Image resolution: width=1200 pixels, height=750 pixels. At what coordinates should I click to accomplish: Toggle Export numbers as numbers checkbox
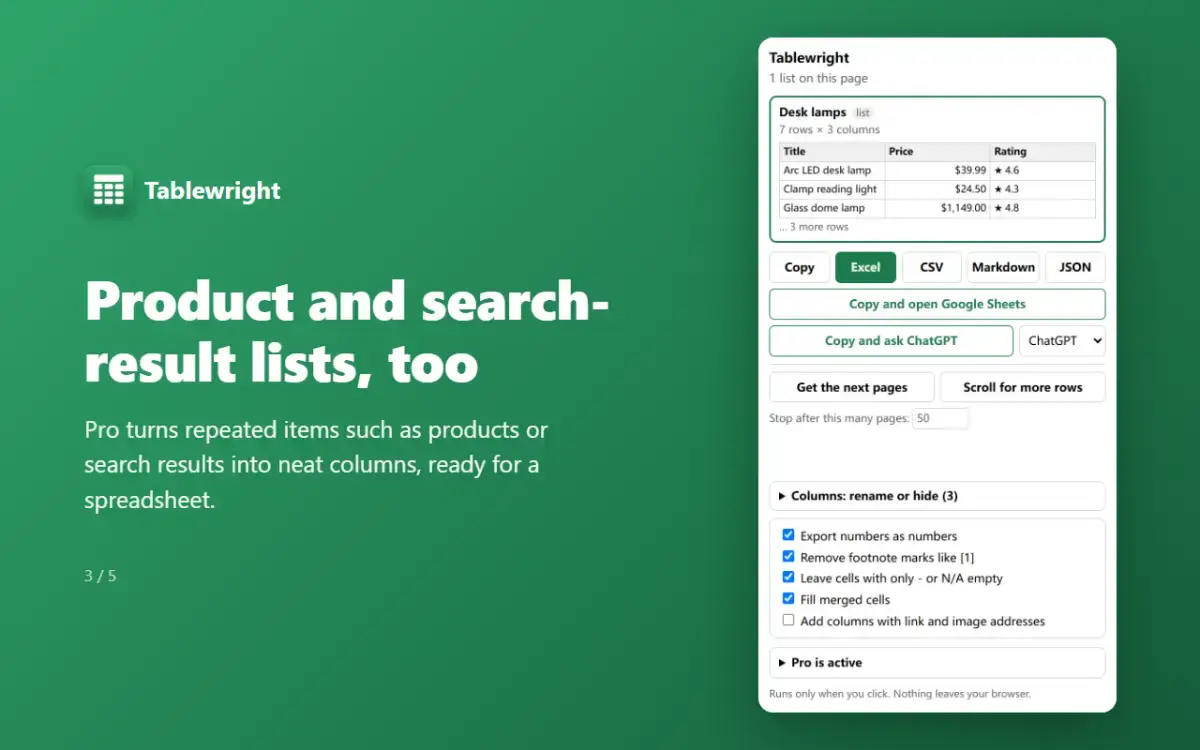coord(788,535)
